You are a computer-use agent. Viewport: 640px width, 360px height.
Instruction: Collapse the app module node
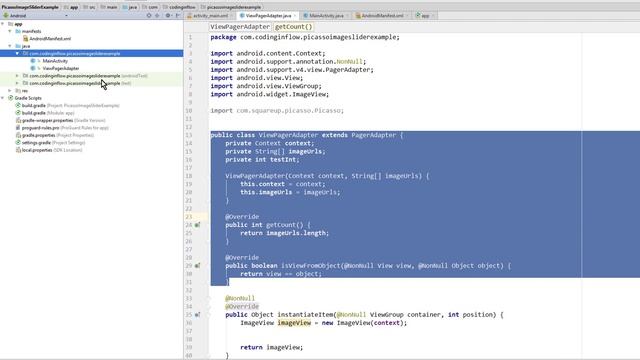[3, 24]
